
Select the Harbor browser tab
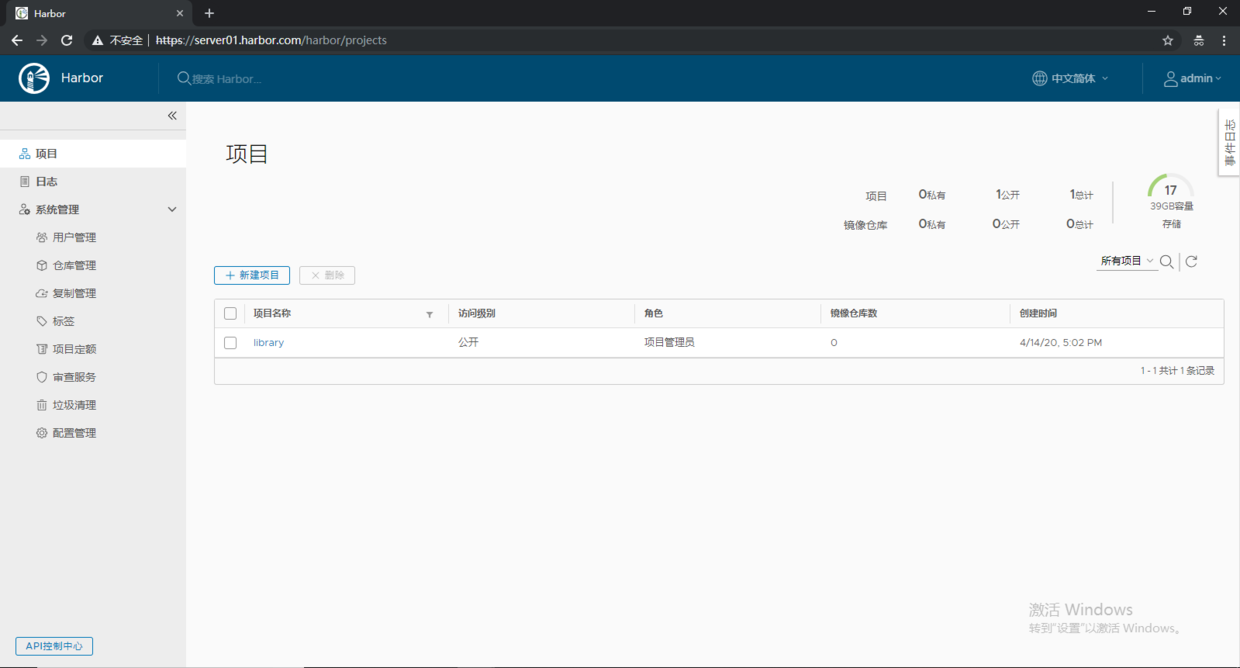point(98,13)
